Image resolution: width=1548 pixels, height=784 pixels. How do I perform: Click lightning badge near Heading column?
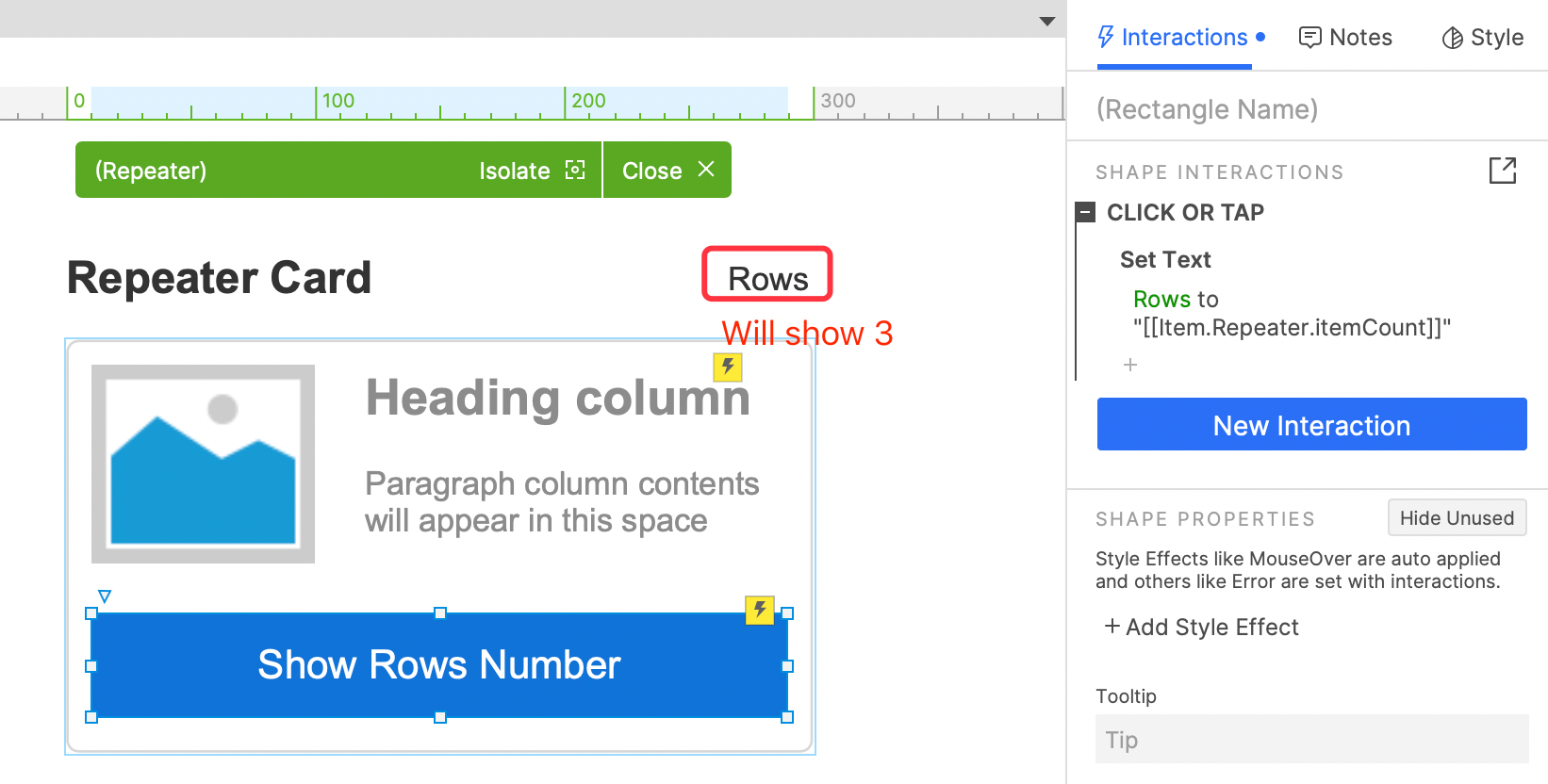728,367
